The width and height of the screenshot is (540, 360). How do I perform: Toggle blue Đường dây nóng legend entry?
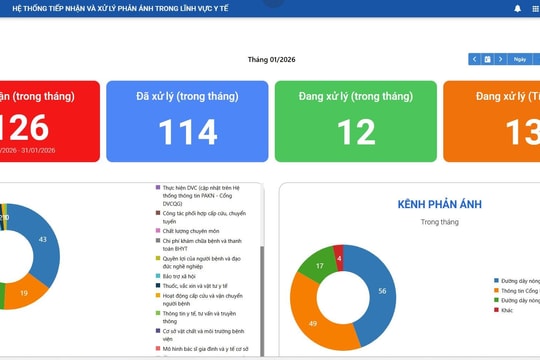click(517, 281)
